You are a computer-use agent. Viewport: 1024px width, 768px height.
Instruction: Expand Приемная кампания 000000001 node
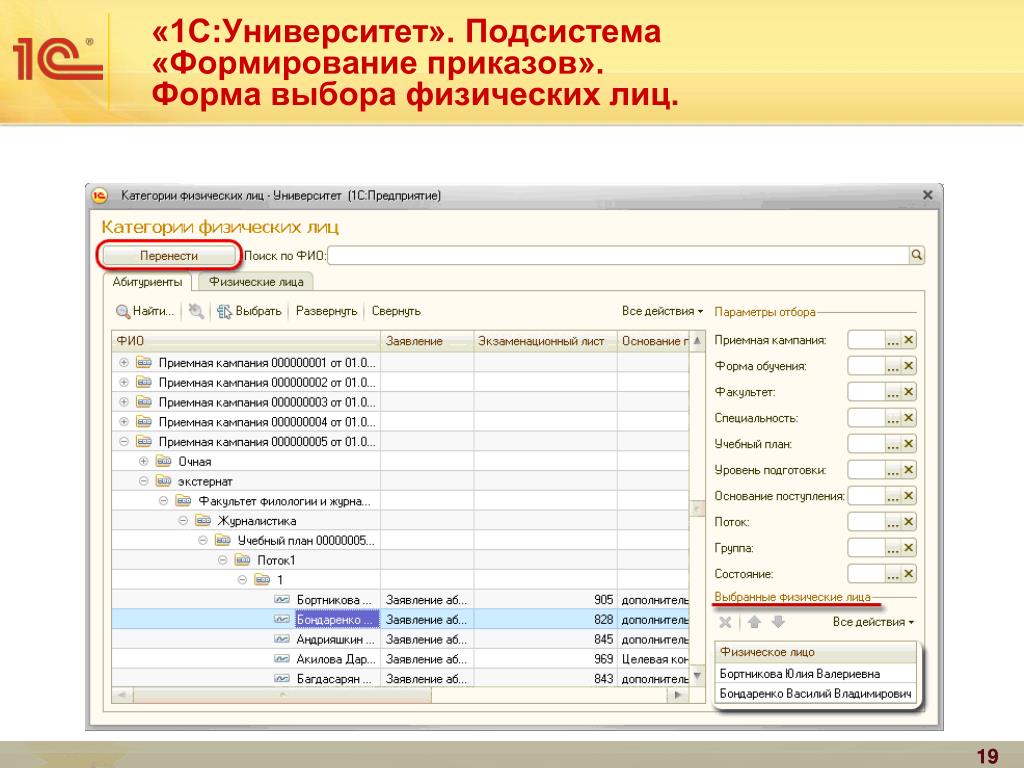point(124,362)
